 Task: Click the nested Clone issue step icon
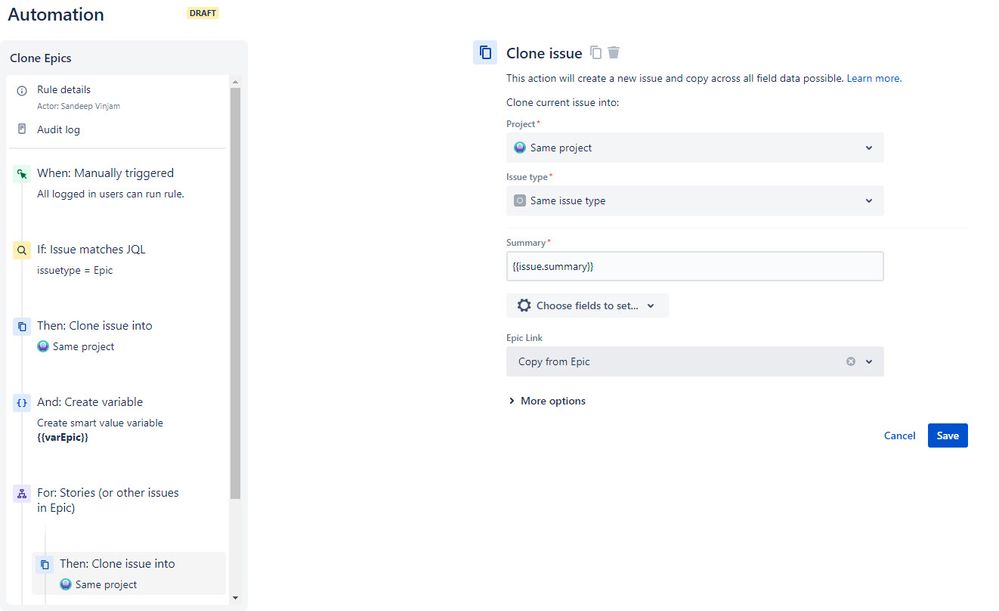(45, 564)
